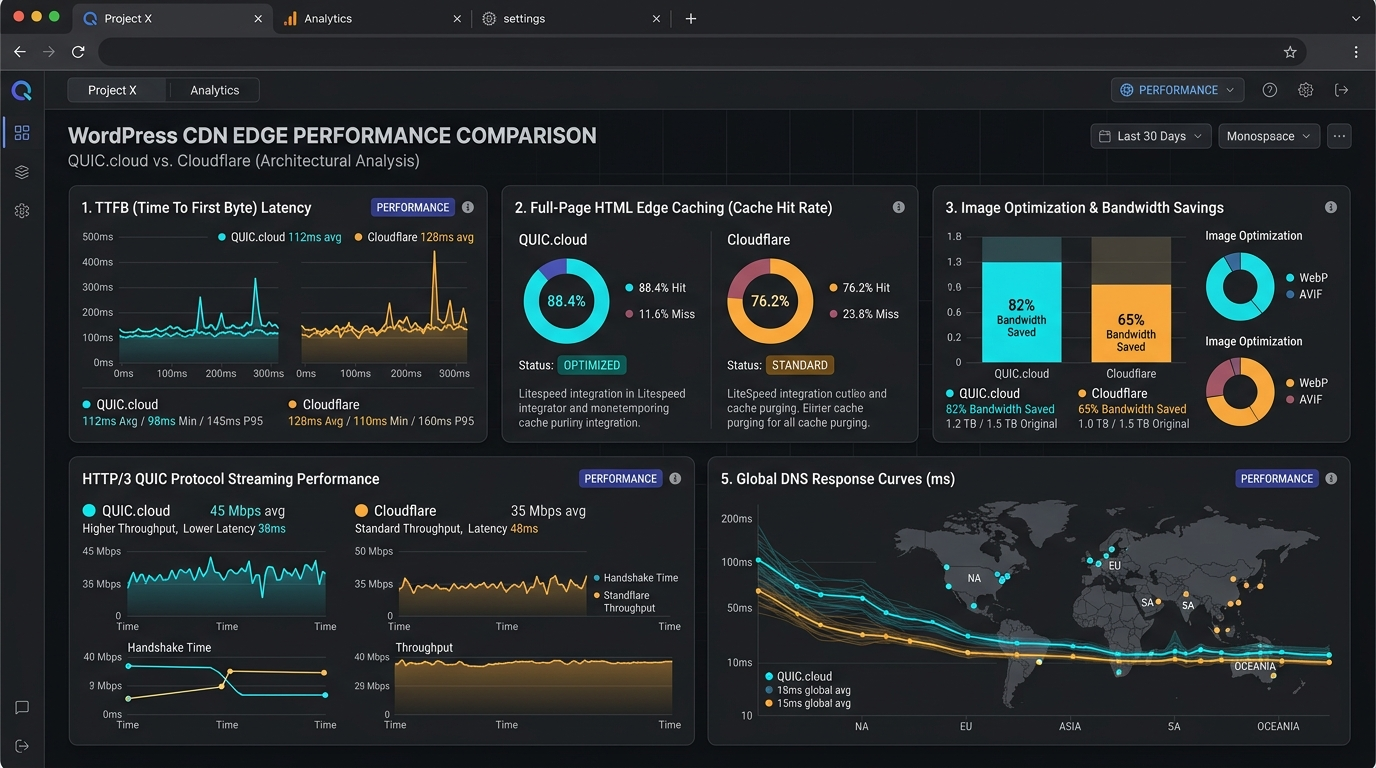The height and width of the screenshot is (768, 1376).
Task: Click the 76.2% Cloudflare donut chart
Action: tap(770, 301)
